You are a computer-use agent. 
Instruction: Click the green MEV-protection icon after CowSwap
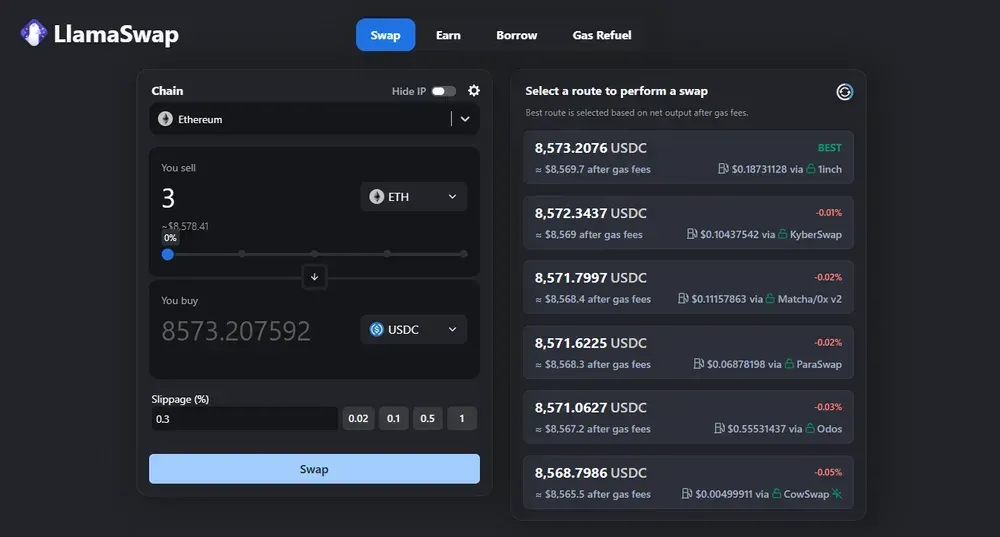click(837, 494)
